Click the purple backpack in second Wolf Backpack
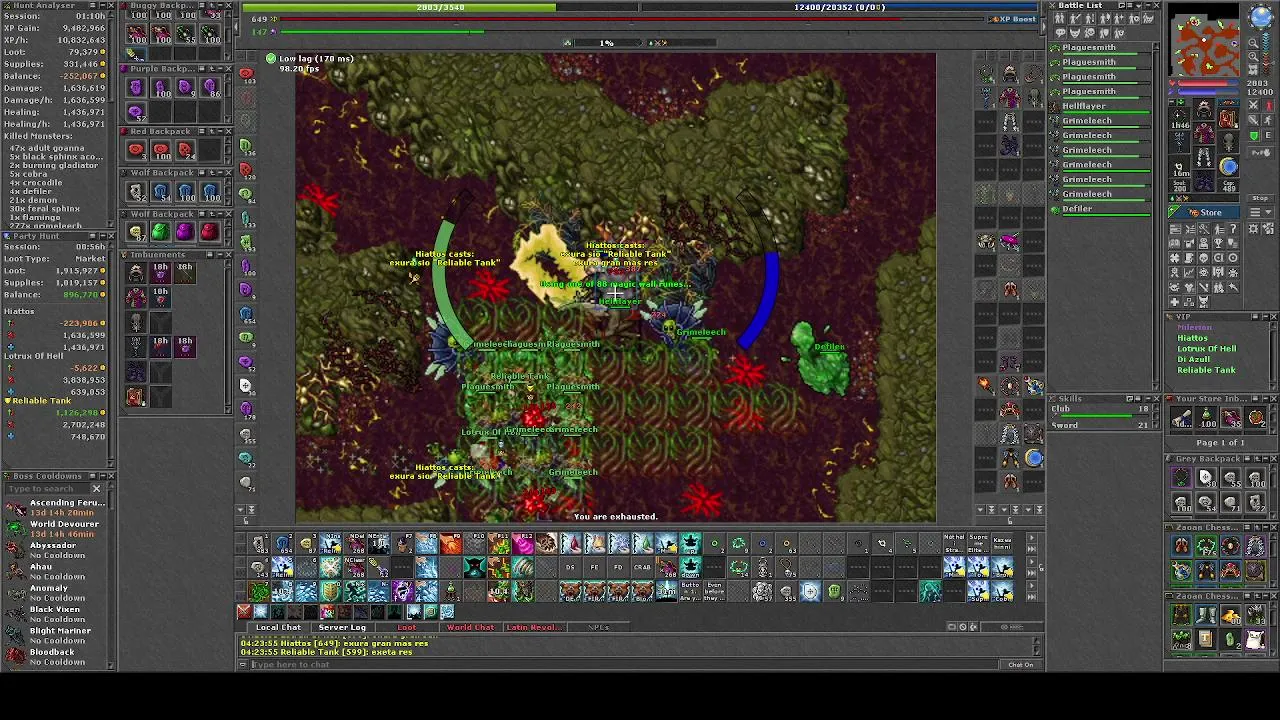Image resolution: width=1280 pixels, height=720 pixels. tap(184, 232)
